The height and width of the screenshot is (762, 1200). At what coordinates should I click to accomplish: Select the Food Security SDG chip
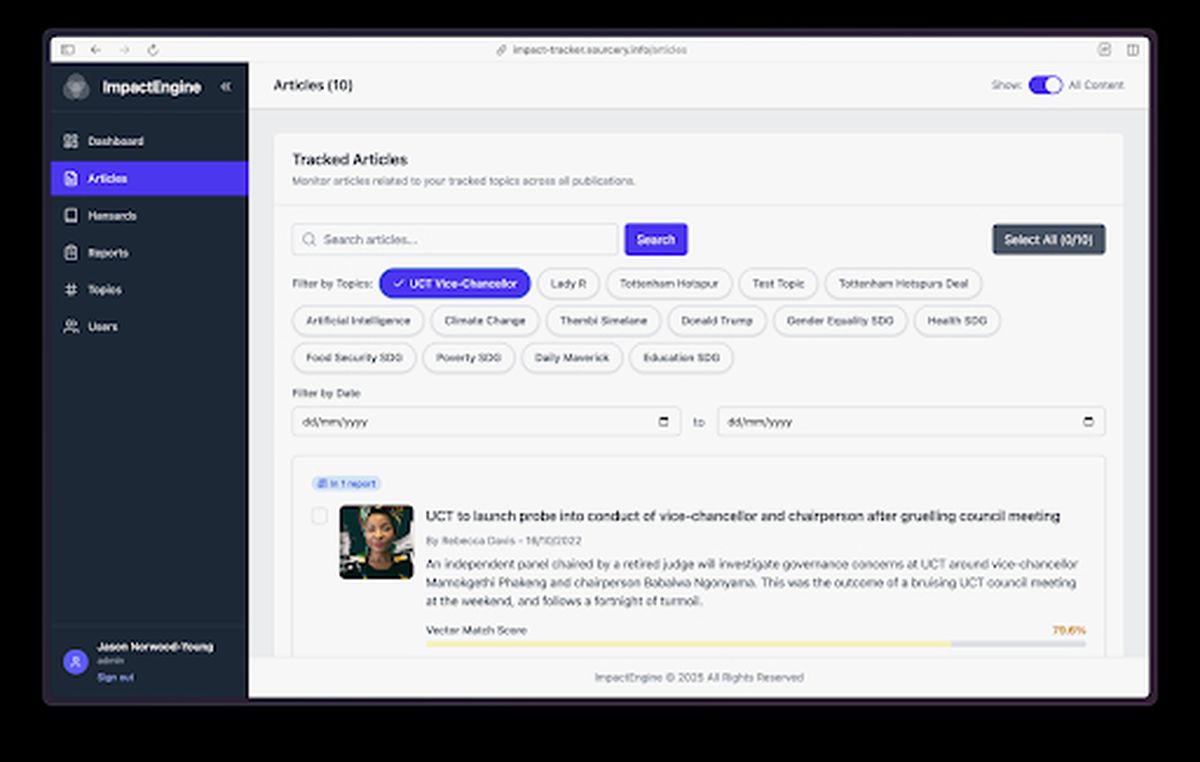click(x=354, y=358)
